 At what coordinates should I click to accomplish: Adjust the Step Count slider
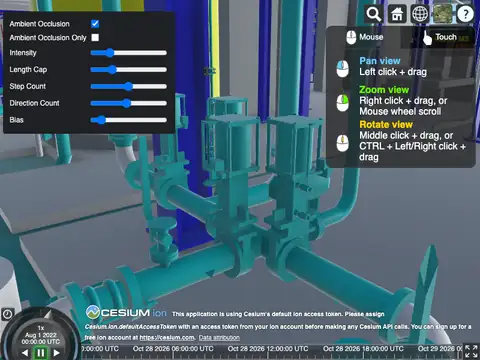pyautogui.click(x=129, y=86)
